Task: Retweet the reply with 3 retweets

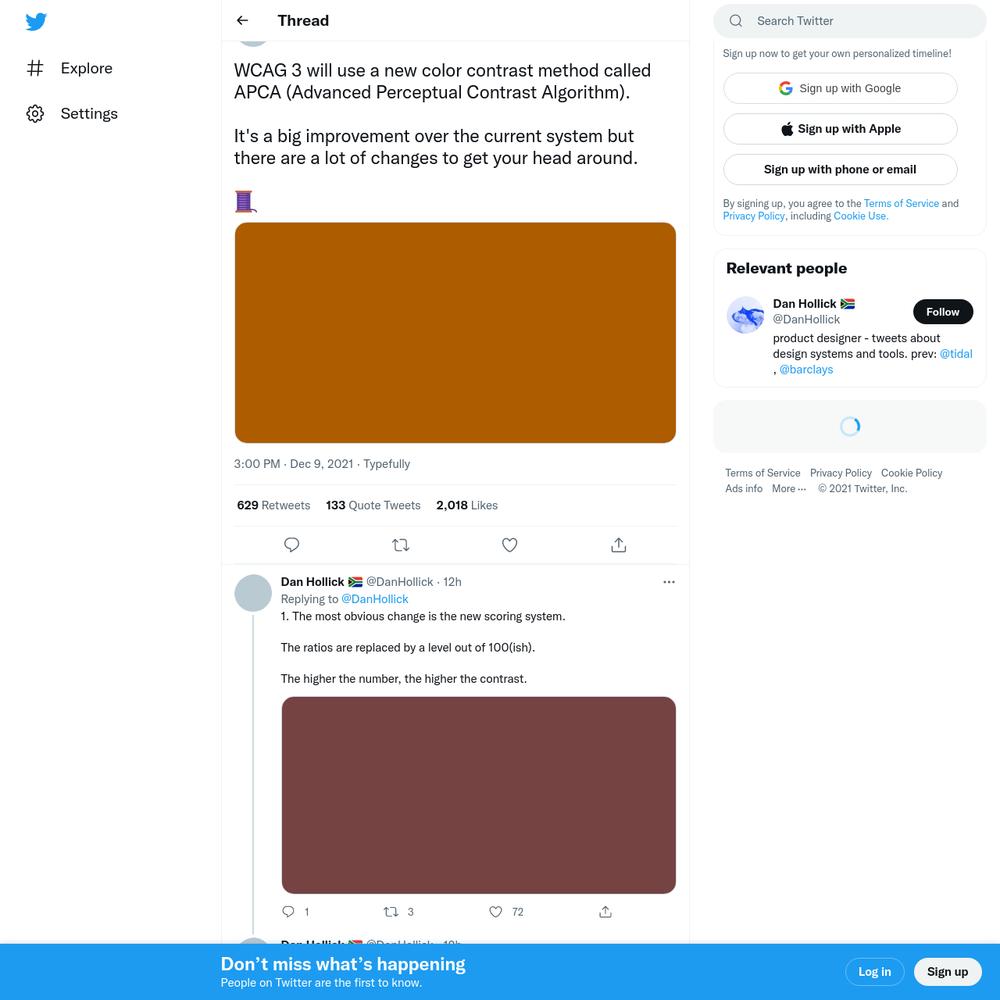Action: [x=399, y=911]
